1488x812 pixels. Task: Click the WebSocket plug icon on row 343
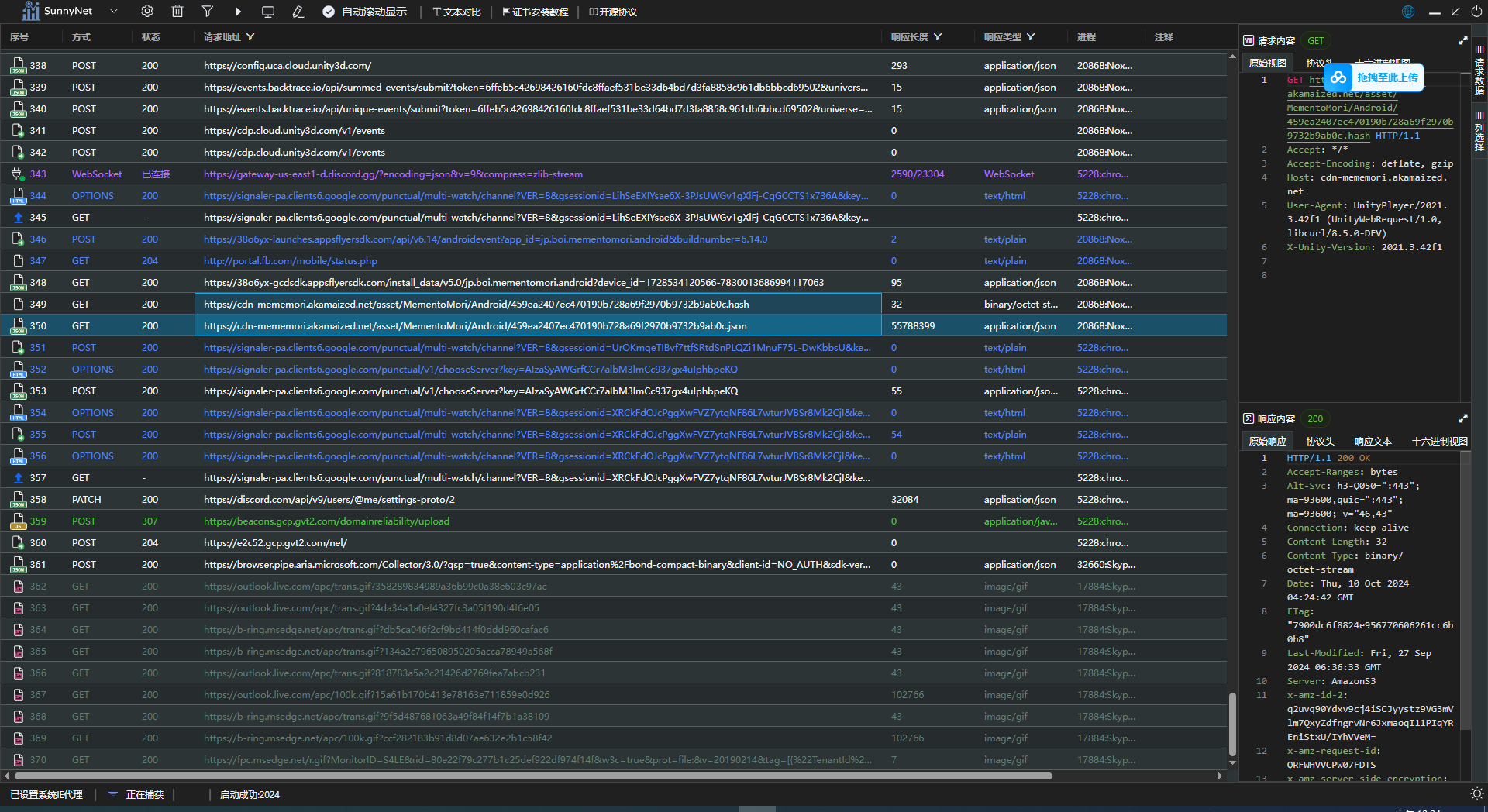click(18, 174)
